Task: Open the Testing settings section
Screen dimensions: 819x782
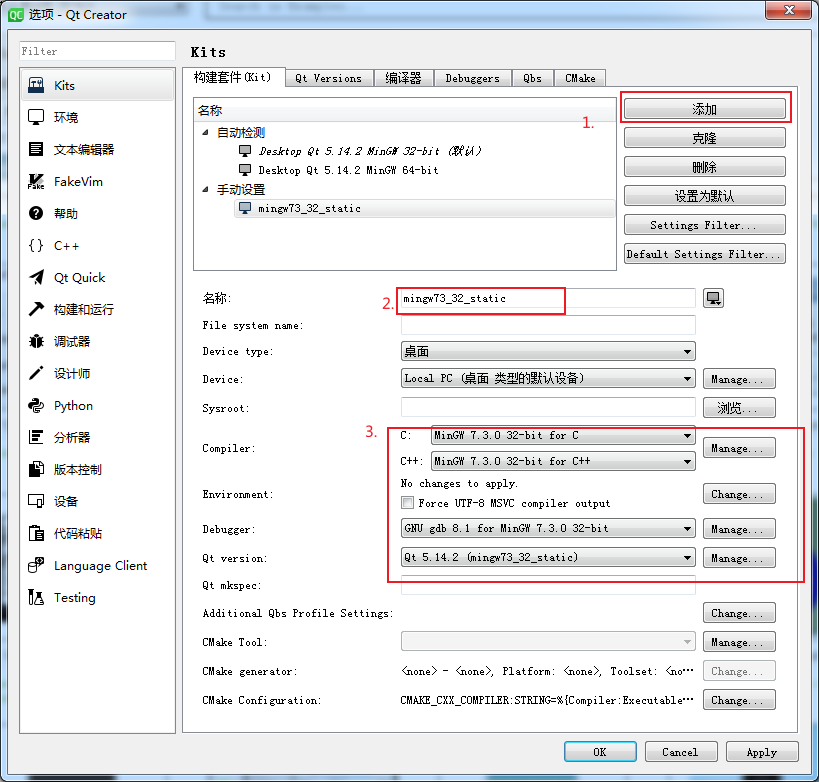Action: click(x=62, y=597)
